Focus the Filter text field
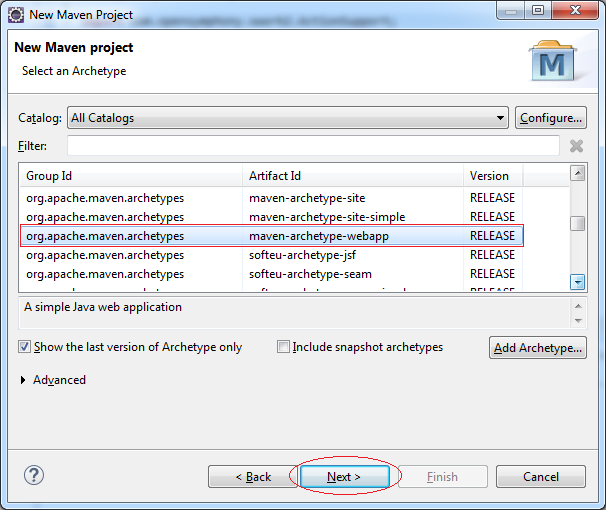Screen dimensions: 606x510 [x=313, y=146]
